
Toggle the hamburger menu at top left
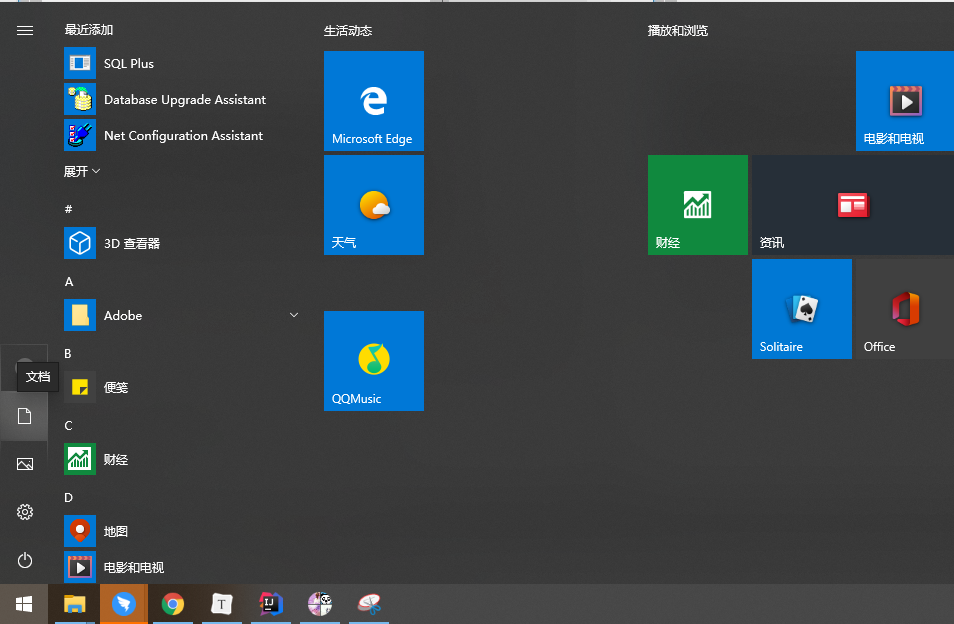coord(25,30)
